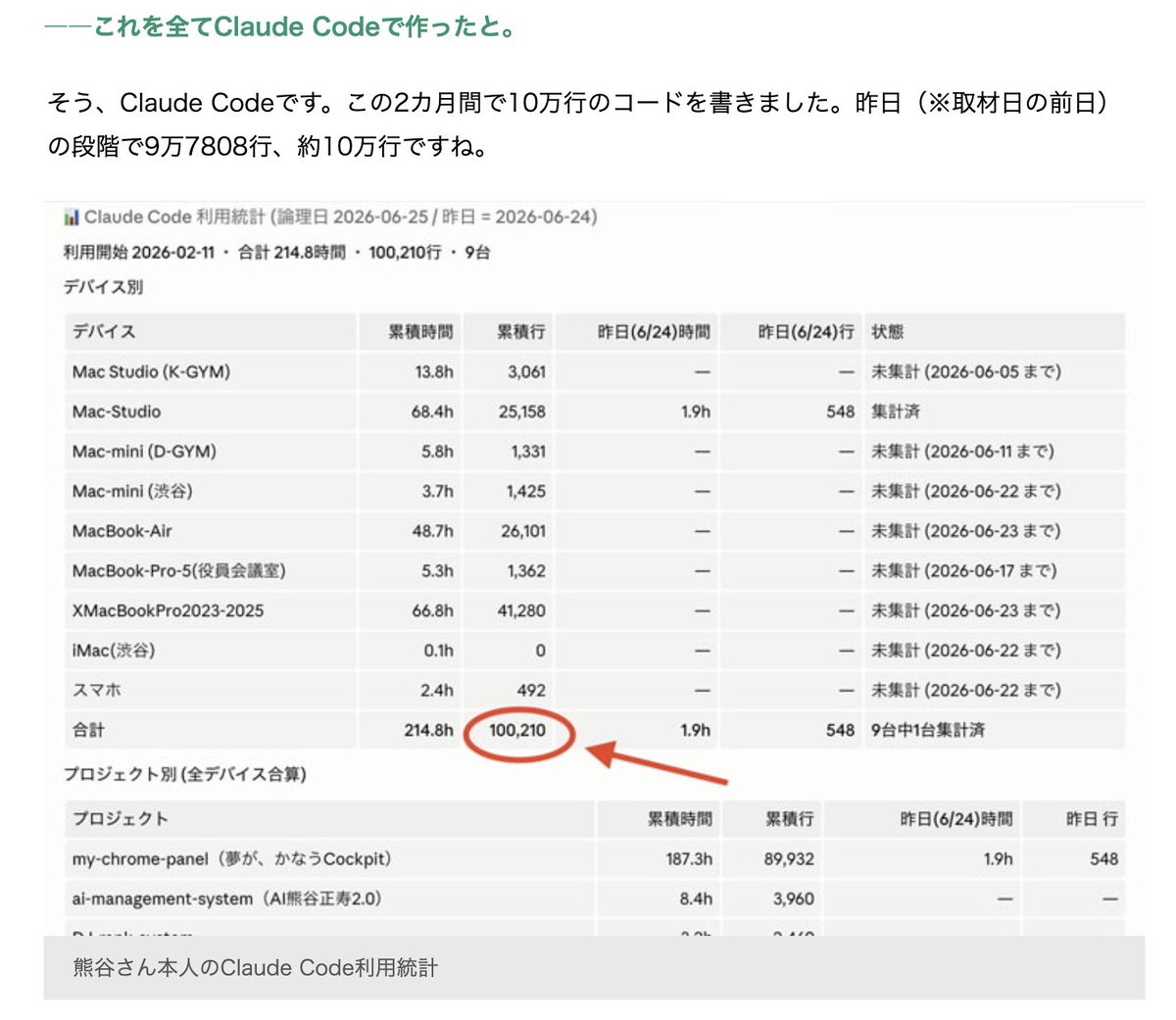Click the 100,210 value in the total row
Screen dimensions: 1176x1020
point(517,730)
